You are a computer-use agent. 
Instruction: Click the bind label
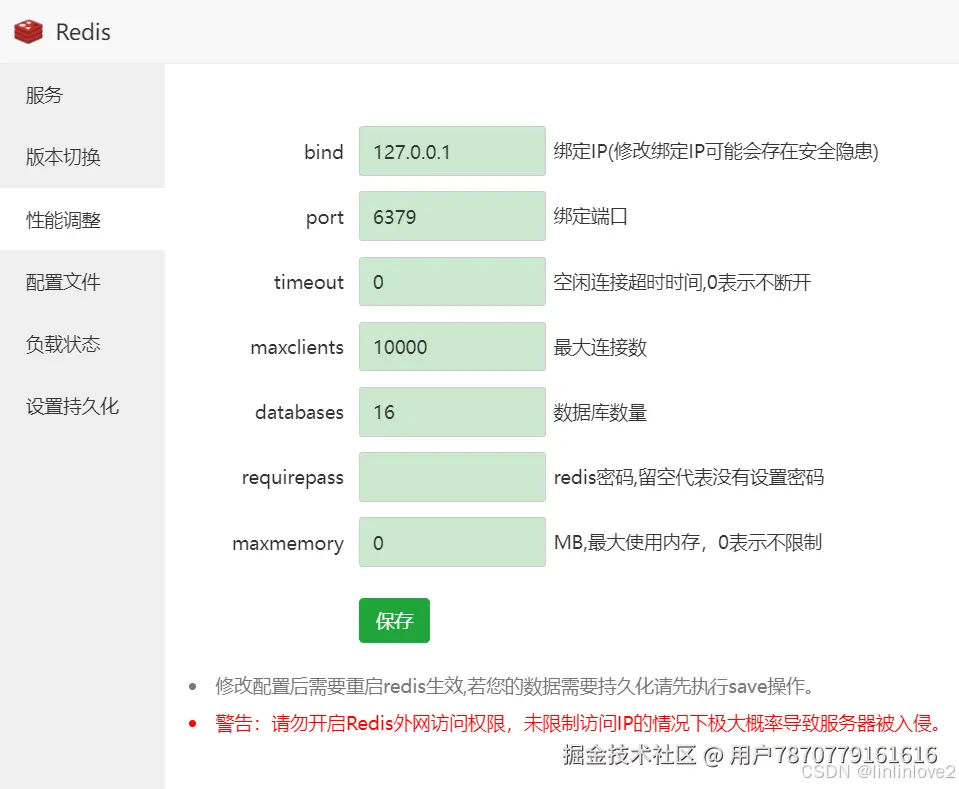[324, 152]
